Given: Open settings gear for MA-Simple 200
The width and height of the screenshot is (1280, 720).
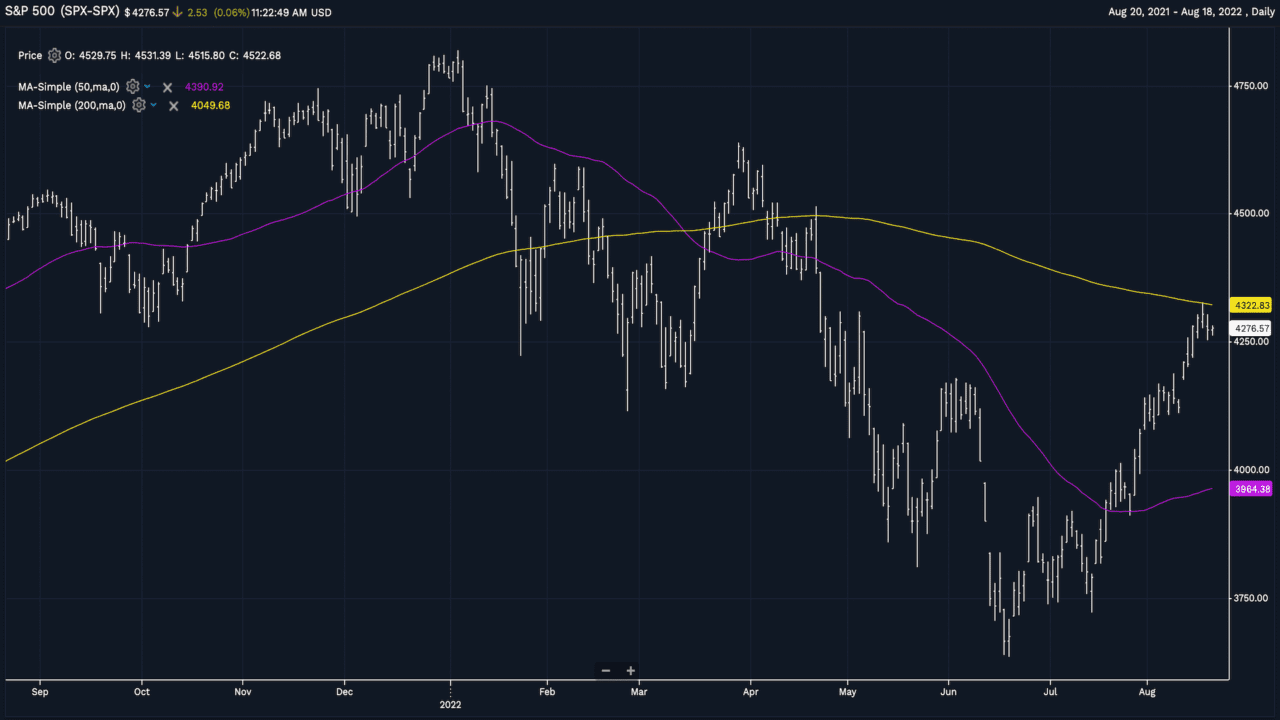Looking at the screenshot, I should pos(139,105).
